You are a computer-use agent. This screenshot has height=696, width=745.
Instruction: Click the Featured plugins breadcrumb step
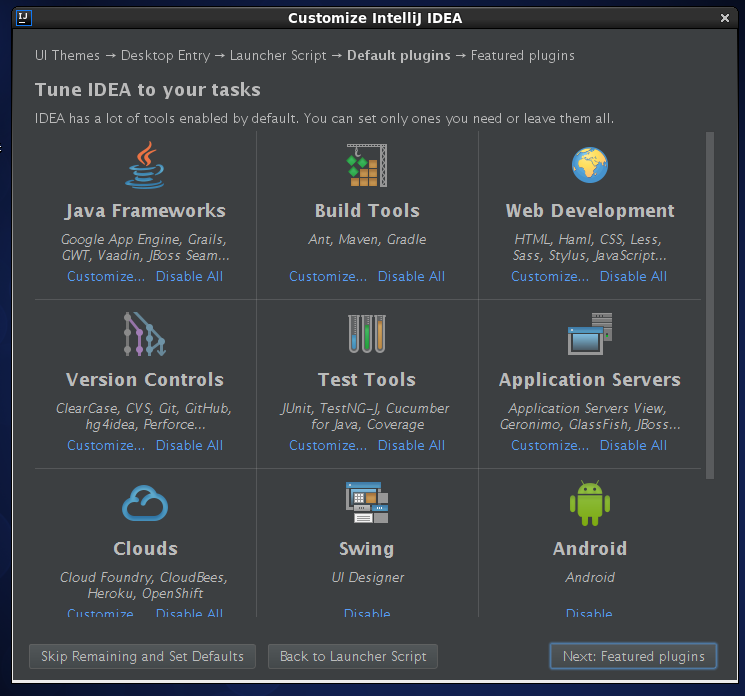(523, 56)
